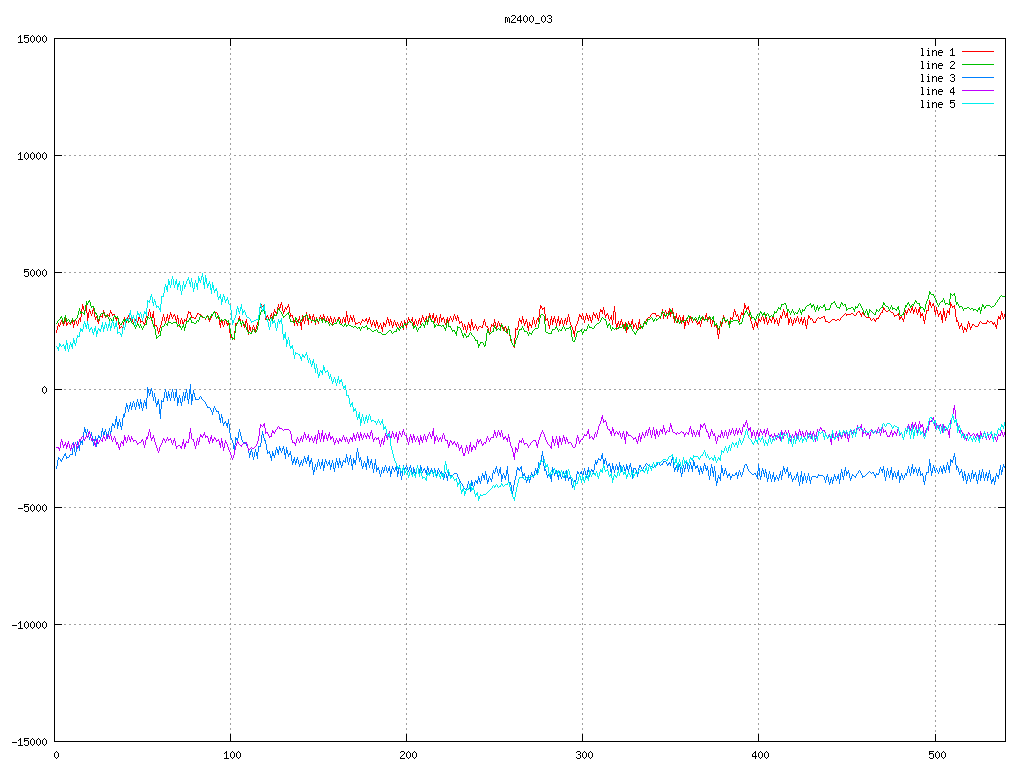Screen dimensions: 1024x768
Task: Click the x-axis label 300
Action: (584, 756)
